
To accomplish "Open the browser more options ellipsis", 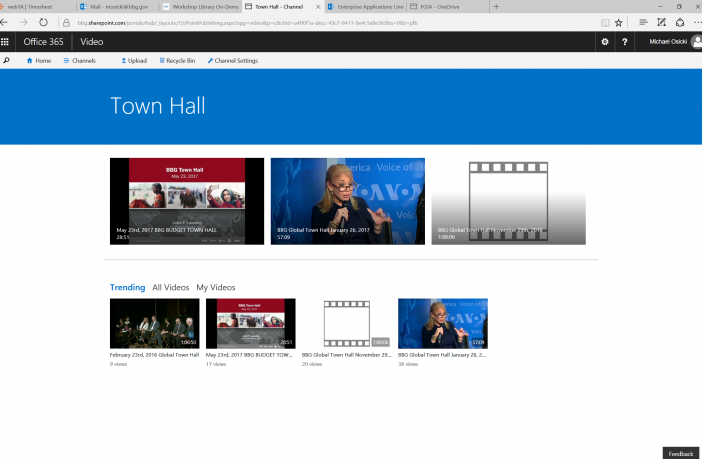I will 698,22.
